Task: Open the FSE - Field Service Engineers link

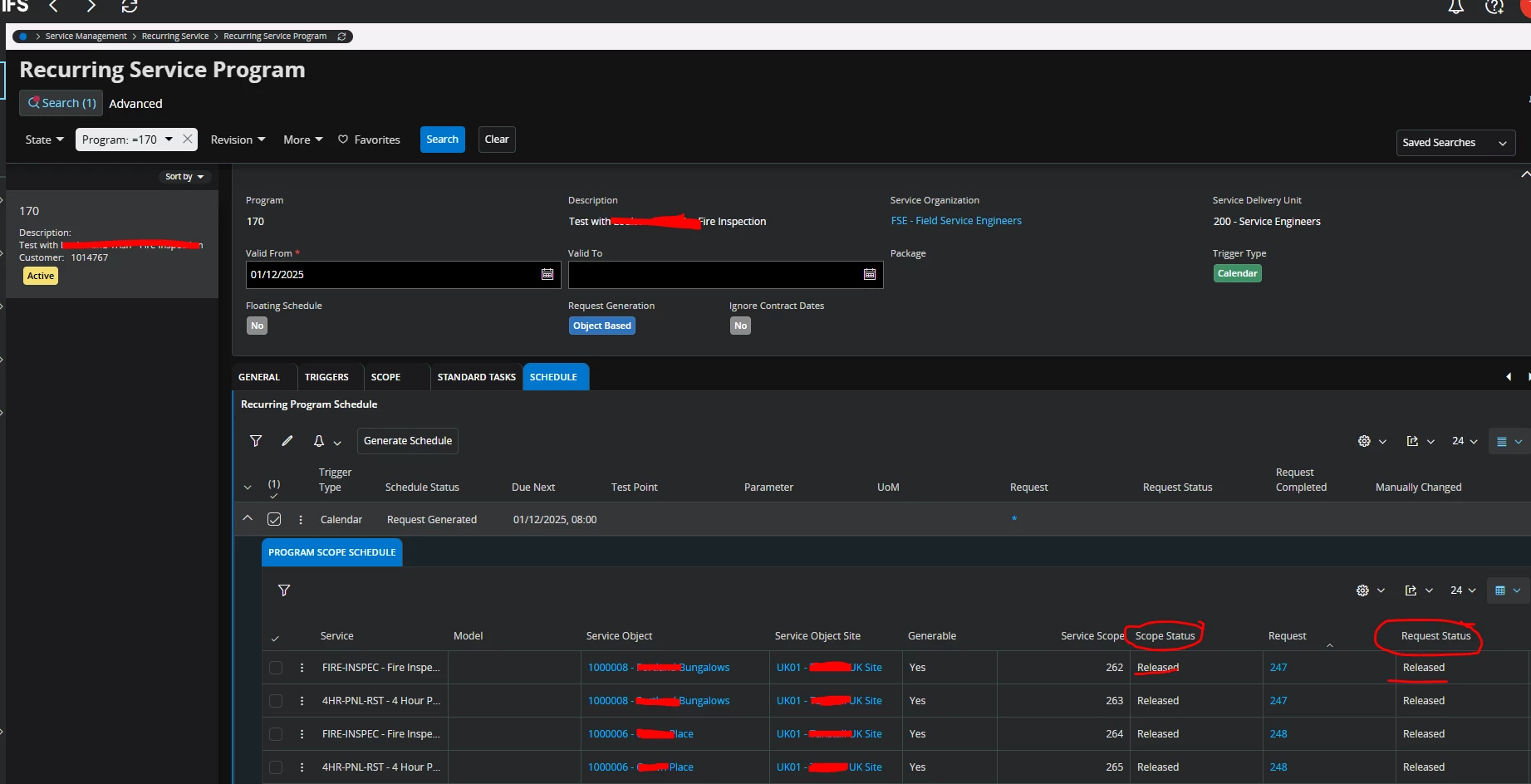Action: tap(955, 221)
